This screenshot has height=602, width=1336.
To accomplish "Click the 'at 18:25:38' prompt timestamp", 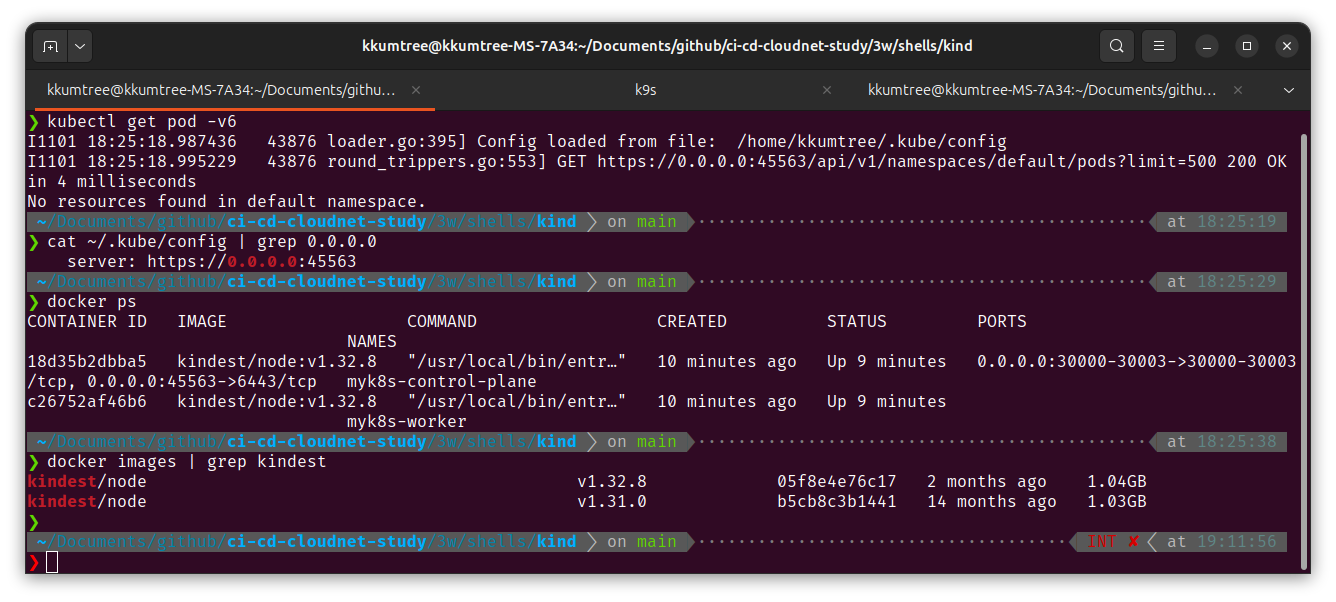I will click(1222, 442).
